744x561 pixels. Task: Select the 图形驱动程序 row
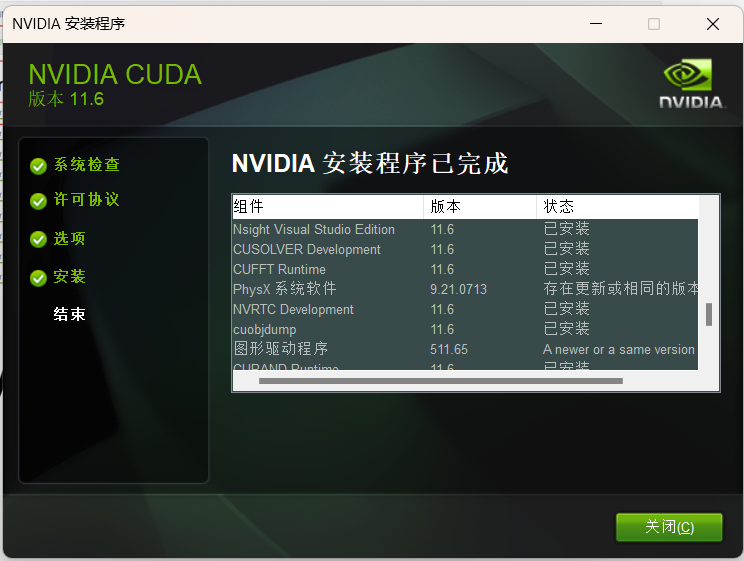465,349
